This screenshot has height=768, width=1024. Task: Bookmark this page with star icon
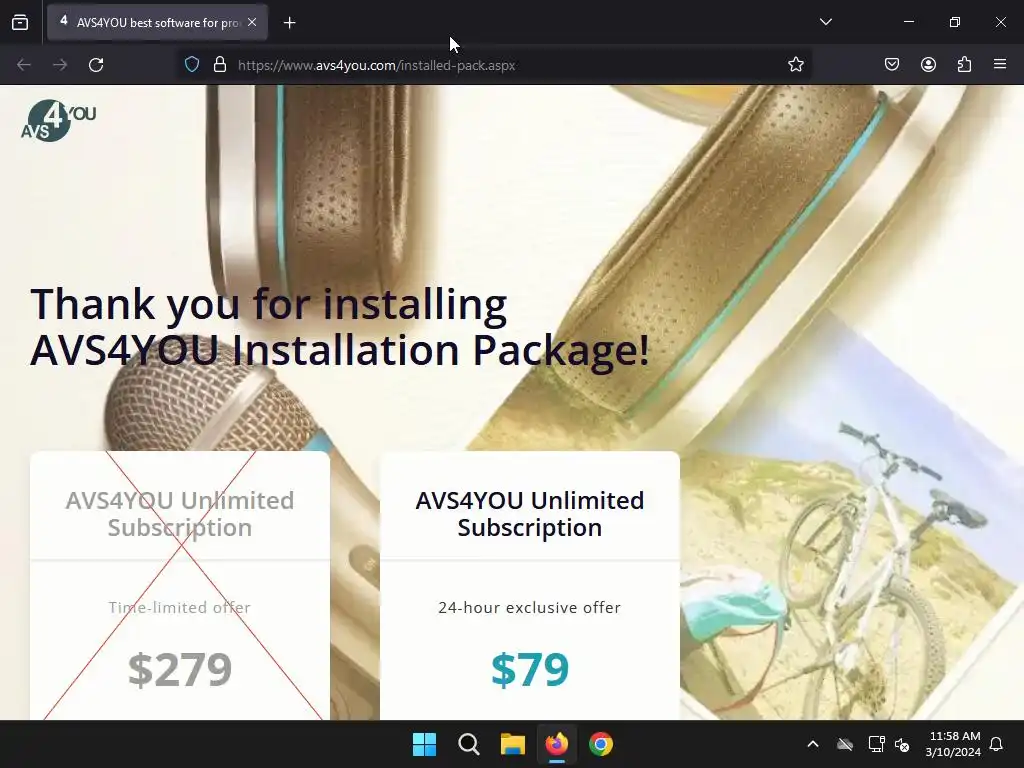coord(795,65)
